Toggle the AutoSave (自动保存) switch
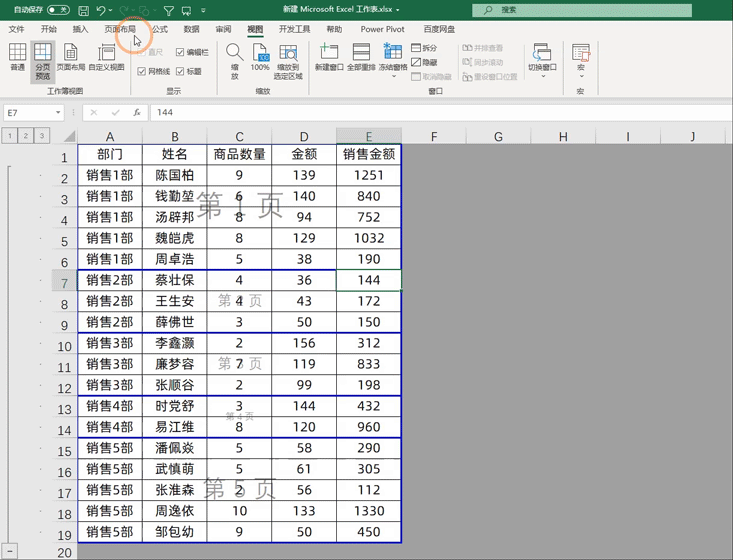The height and width of the screenshot is (560, 733). 58,10
